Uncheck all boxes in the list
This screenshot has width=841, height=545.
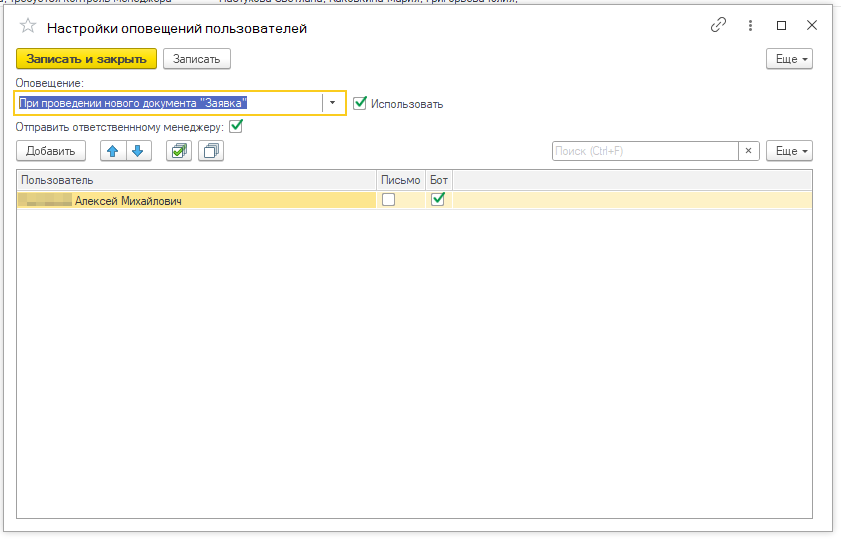click(211, 151)
